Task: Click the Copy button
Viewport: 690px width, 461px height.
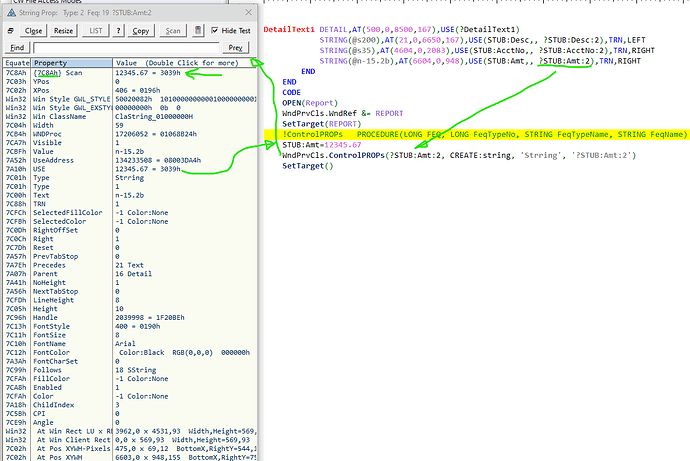Action: tap(140, 31)
